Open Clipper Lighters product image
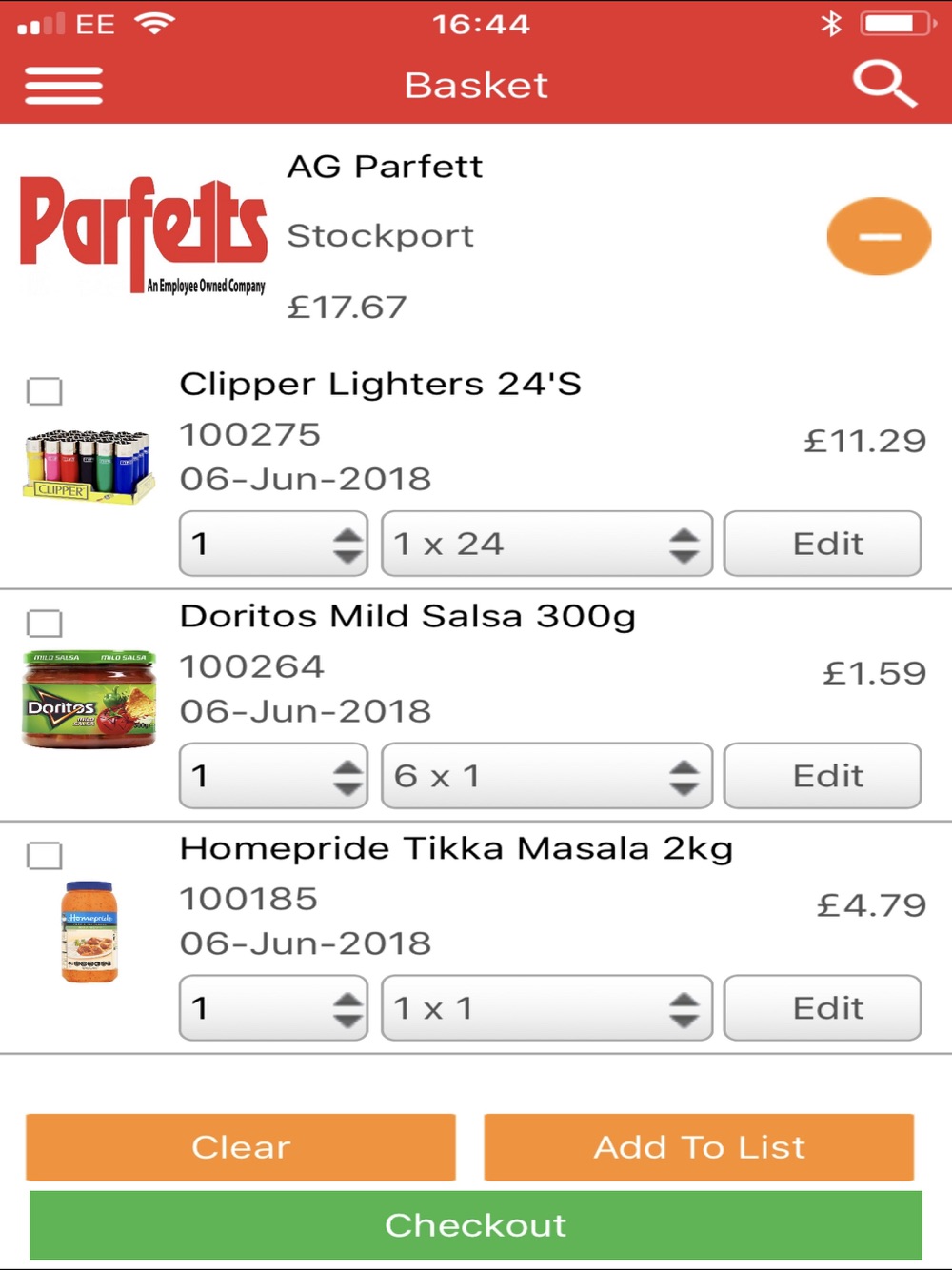 tap(89, 466)
